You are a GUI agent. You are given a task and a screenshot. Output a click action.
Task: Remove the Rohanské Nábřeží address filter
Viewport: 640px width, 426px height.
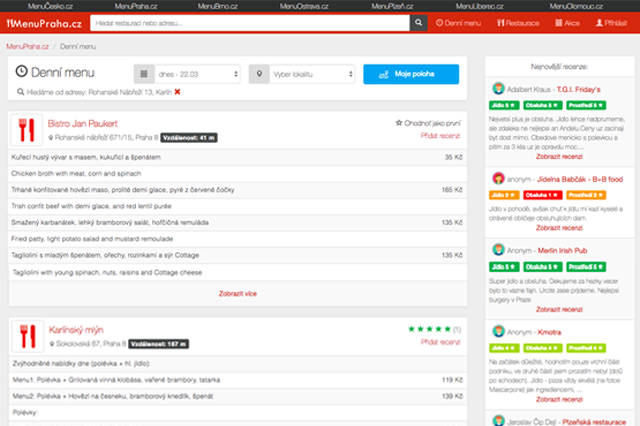(x=177, y=93)
